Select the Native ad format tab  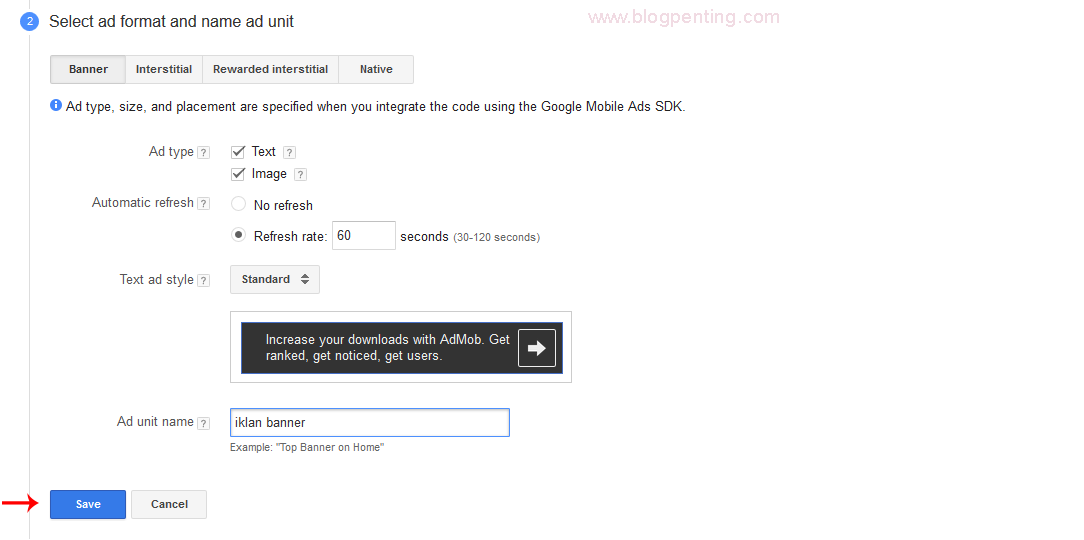tap(376, 70)
